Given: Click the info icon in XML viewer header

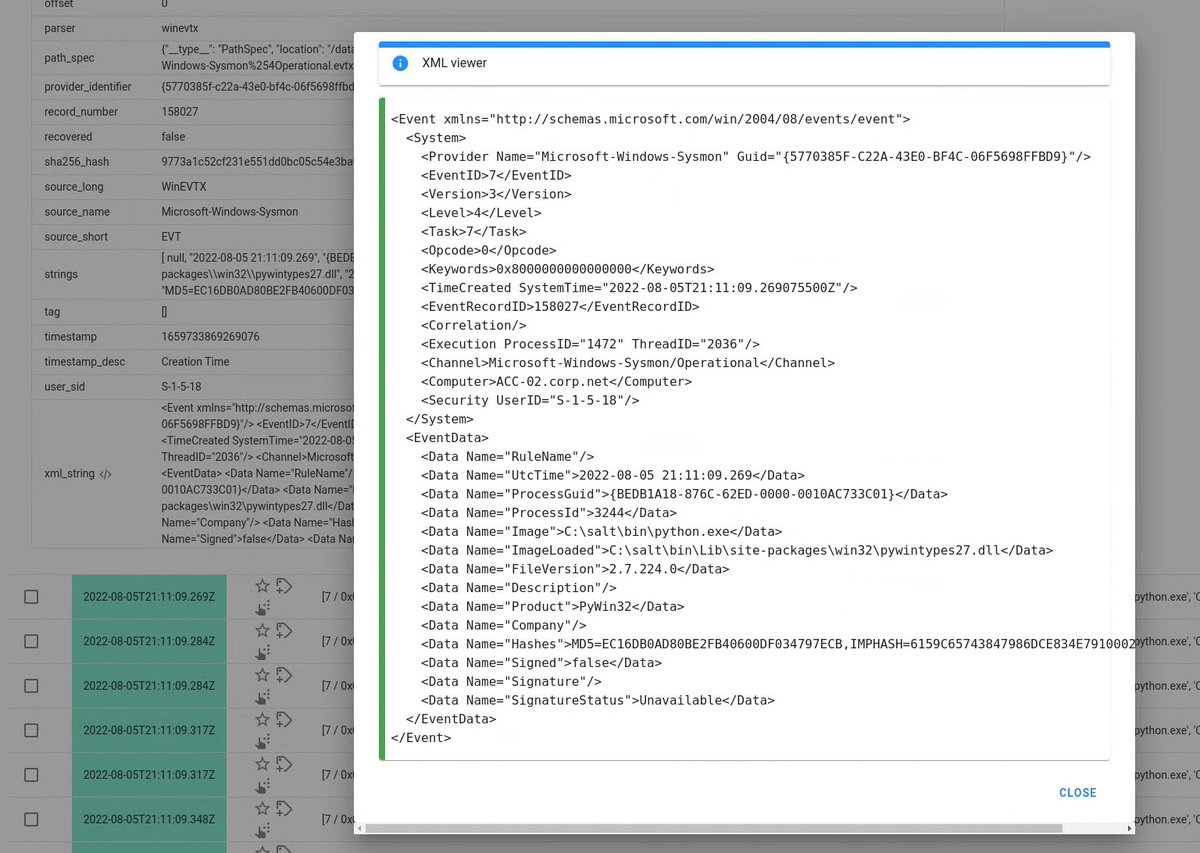Looking at the screenshot, I should pos(400,63).
